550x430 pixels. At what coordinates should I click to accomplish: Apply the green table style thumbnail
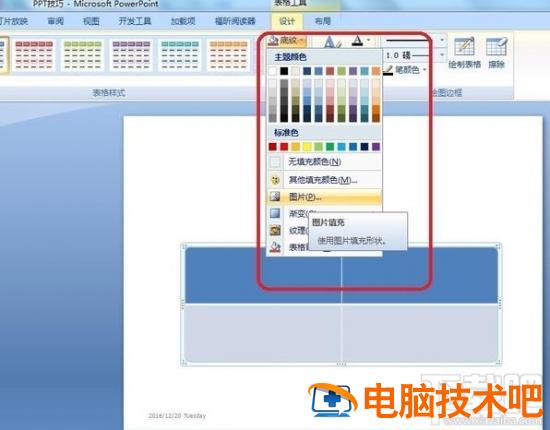tap(82, 55)
